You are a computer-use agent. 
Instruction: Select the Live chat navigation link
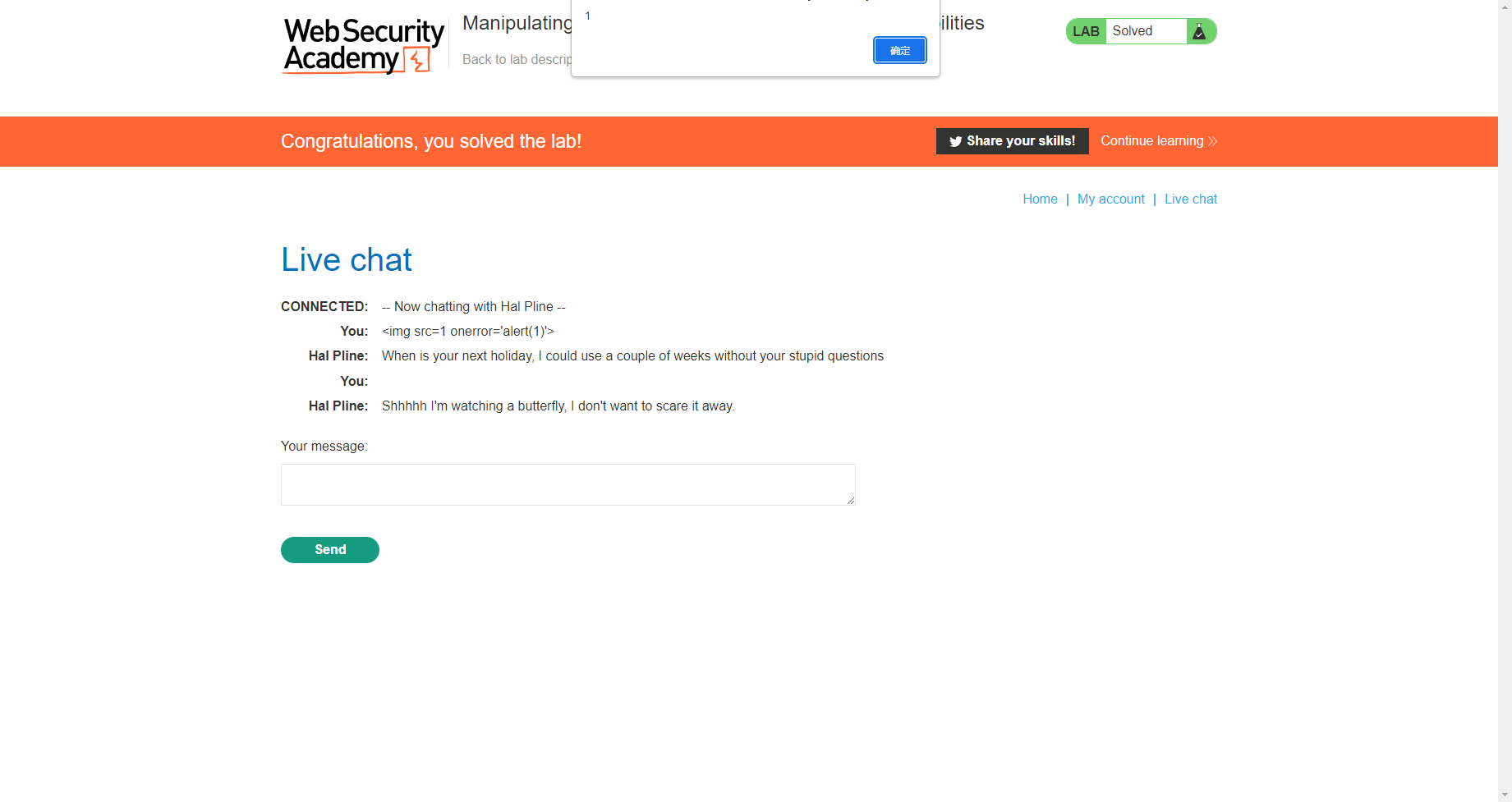pos(1191,199)
